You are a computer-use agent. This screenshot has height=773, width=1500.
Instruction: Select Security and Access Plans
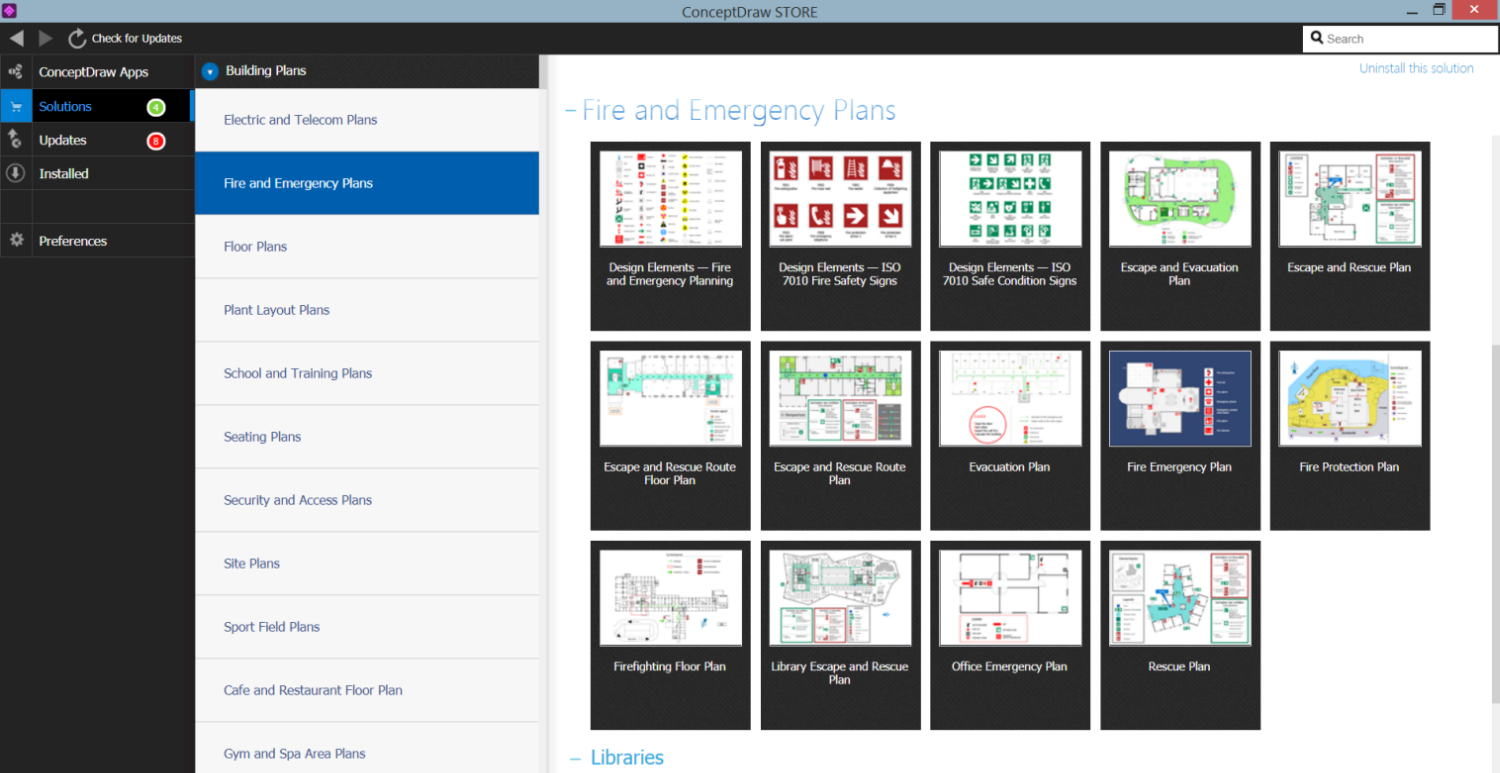[367, 500]
